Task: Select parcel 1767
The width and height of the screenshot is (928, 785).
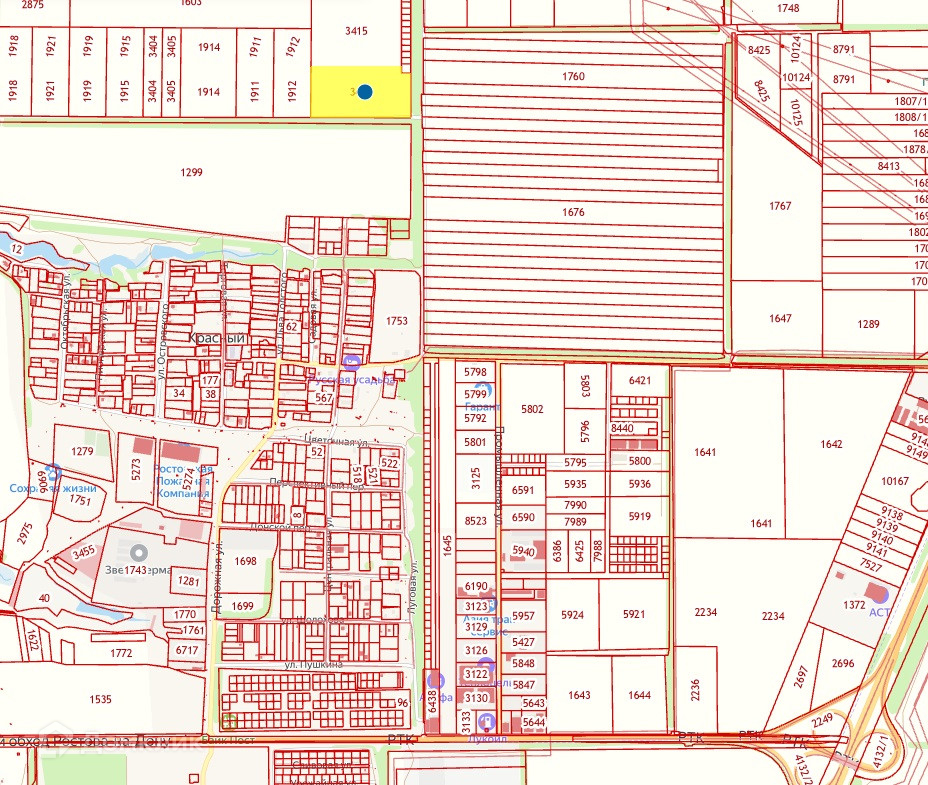Action: click(x=779, y=205)
